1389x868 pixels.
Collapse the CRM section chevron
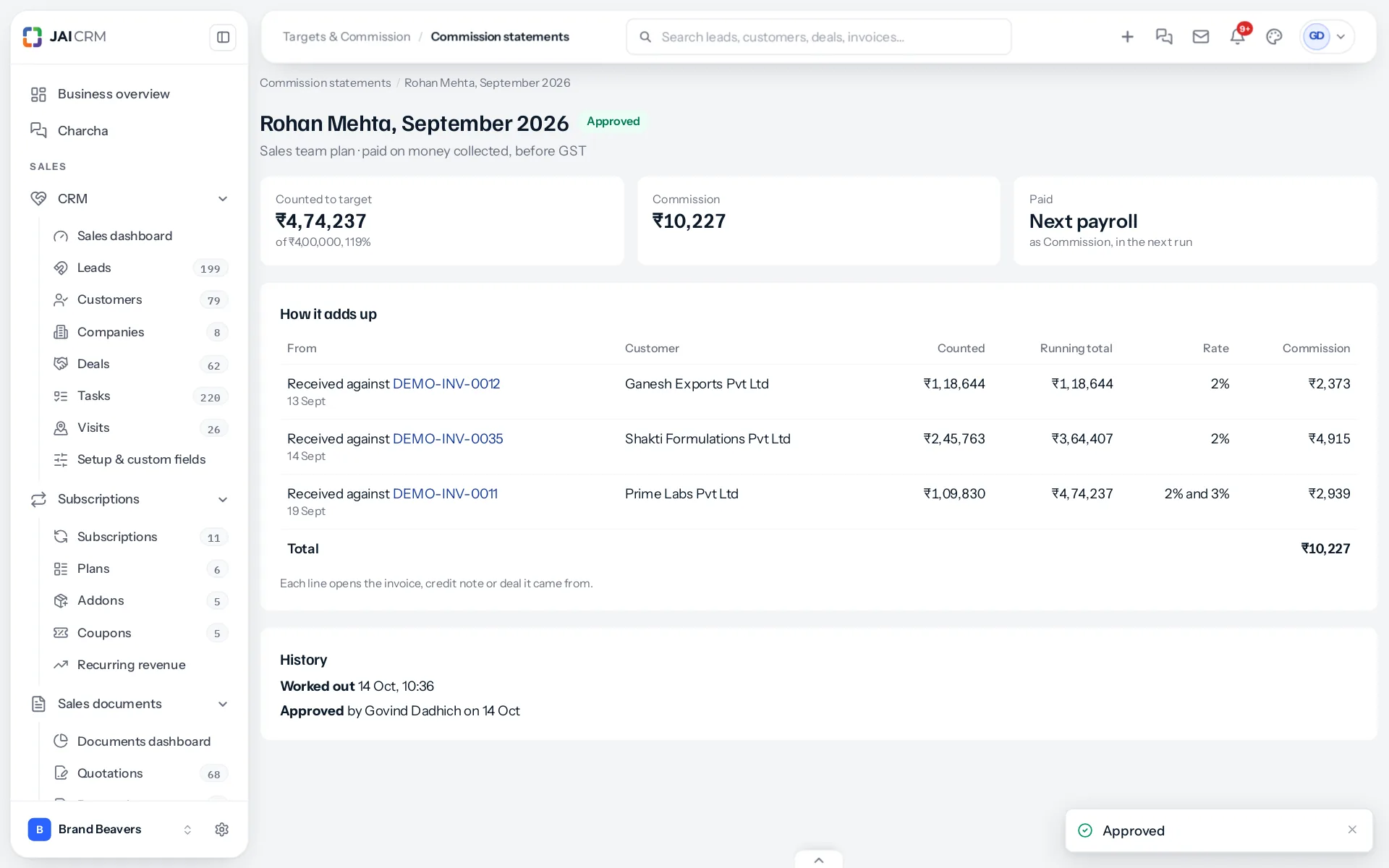click(223, 199)
